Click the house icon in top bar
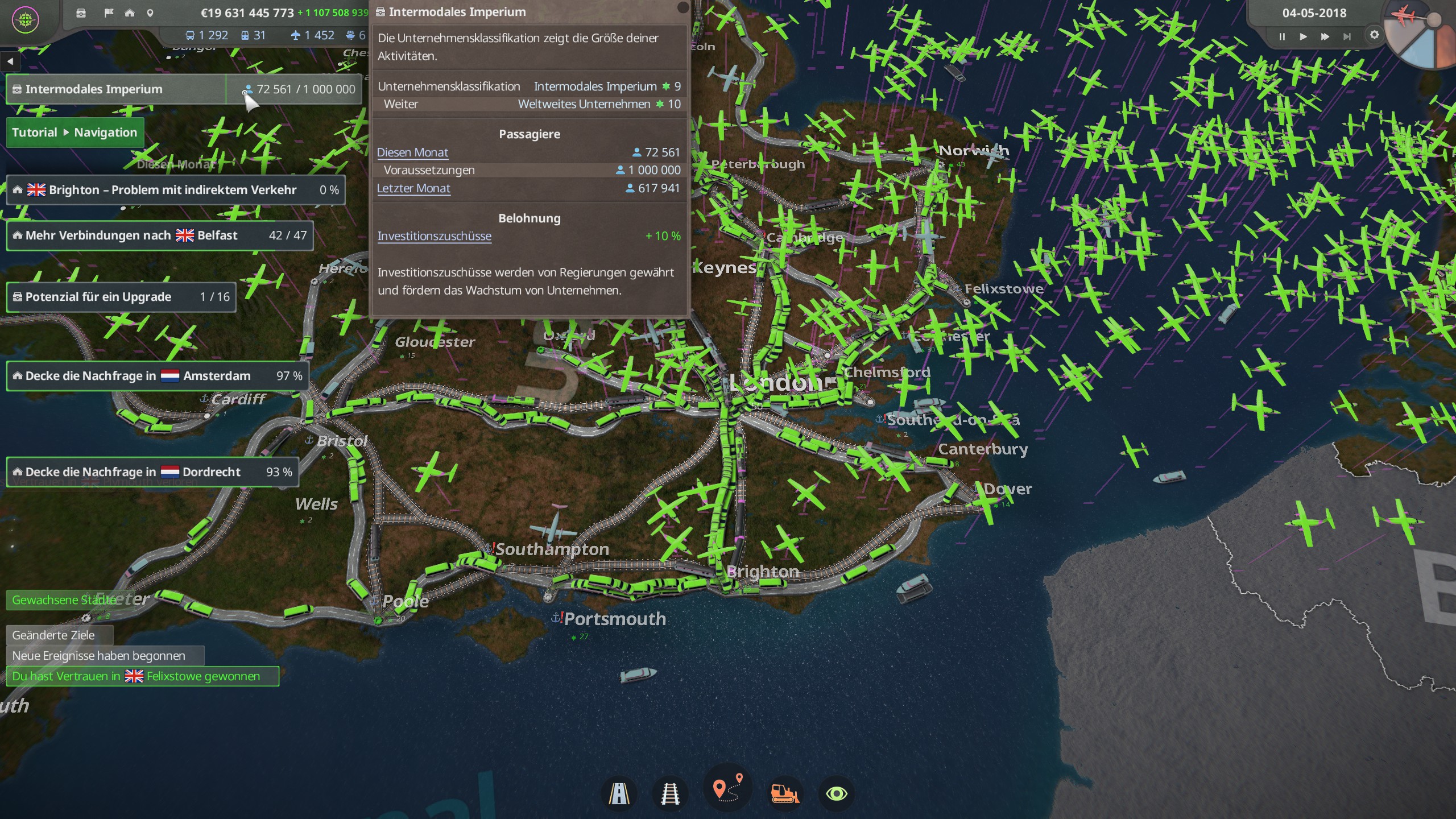This screenshot has width=1456, height=819. pos(130,13)
